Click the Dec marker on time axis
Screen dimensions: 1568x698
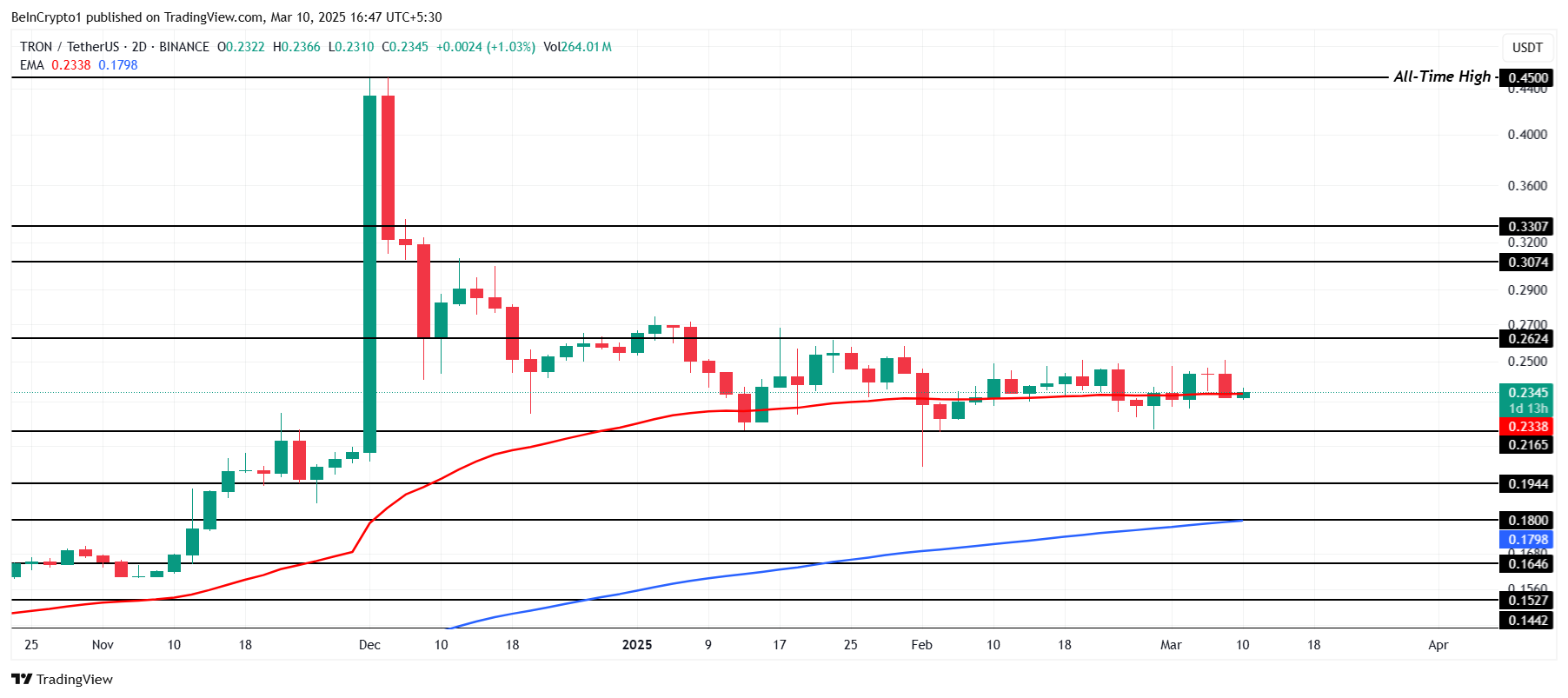369,645
